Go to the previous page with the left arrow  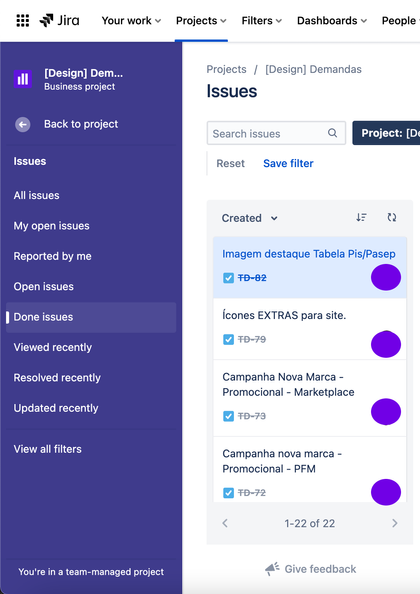tap(225, 523)
